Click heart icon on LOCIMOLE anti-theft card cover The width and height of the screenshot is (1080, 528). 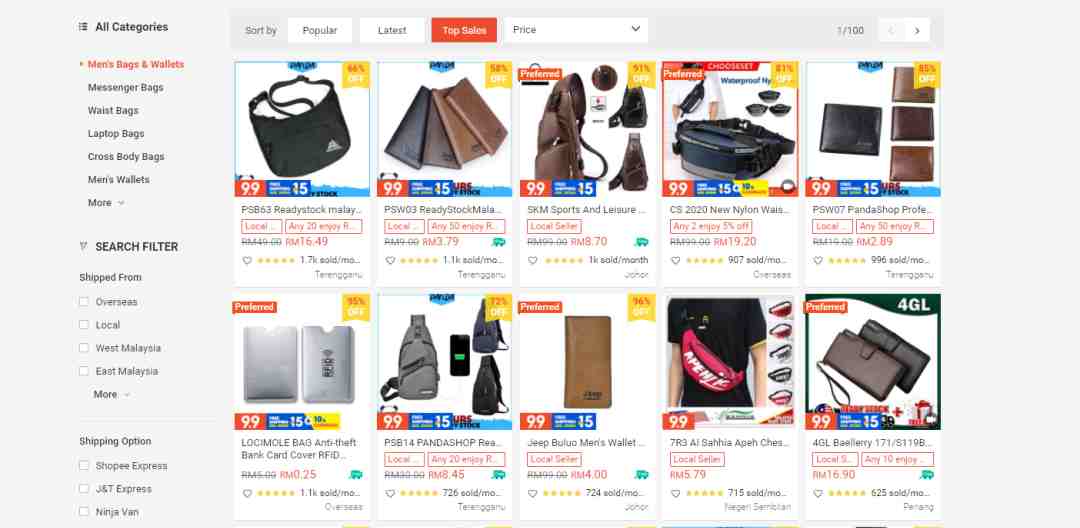[247, 493]
